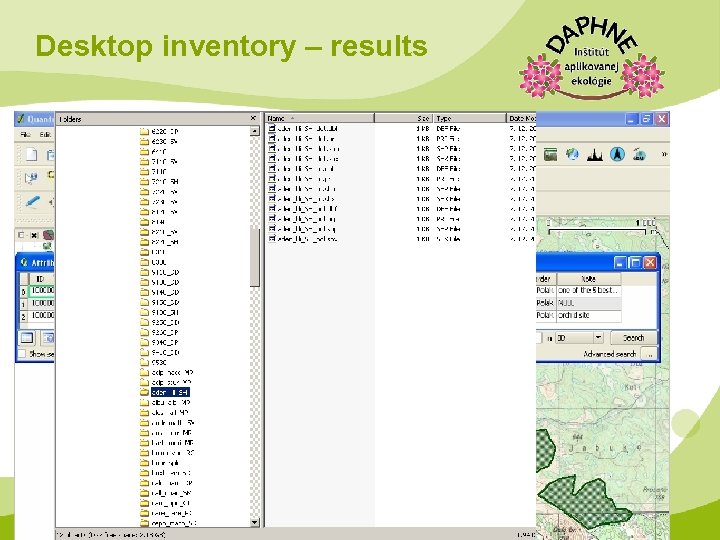Click the Search button in Attribute table
The height and width of the screenshot is (540, 720).
(633, 338)
